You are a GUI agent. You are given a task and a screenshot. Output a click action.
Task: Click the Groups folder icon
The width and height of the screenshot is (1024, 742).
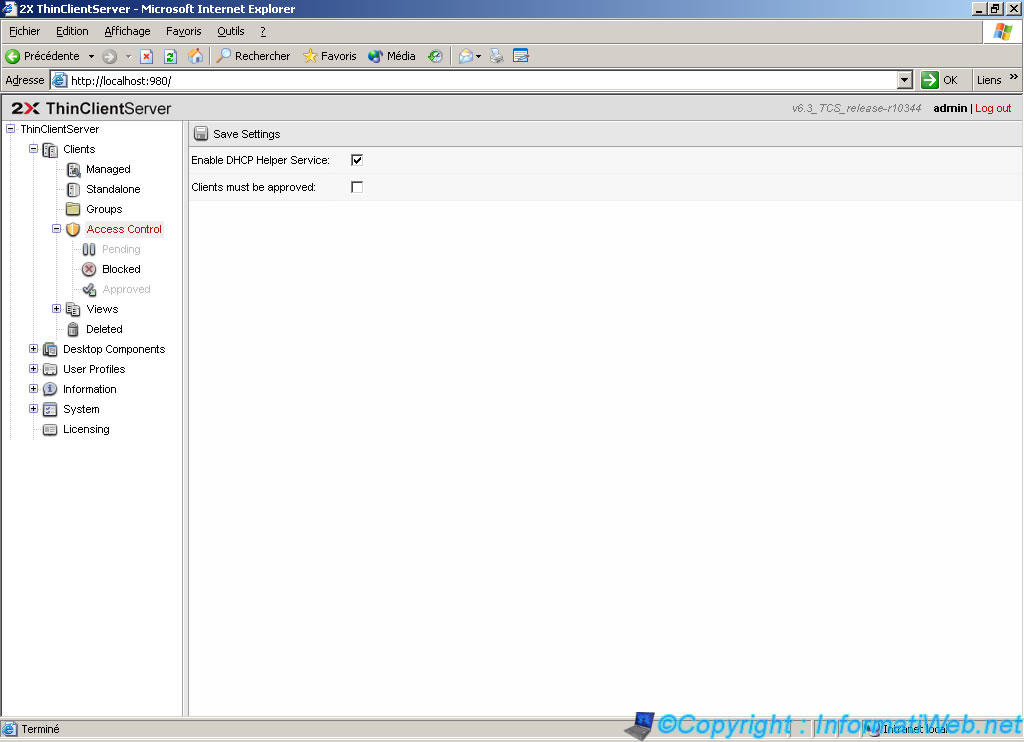pos(73,209)
